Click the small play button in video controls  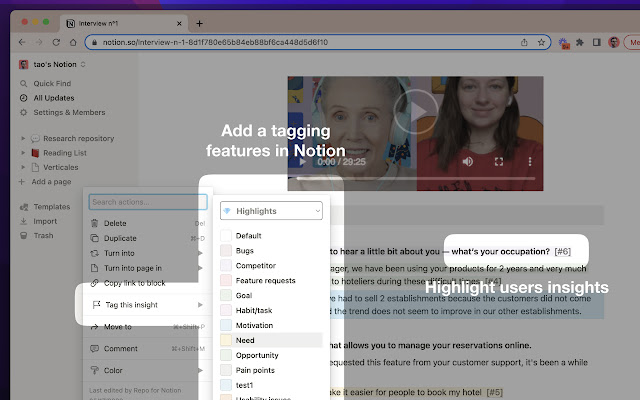(302, 162)
